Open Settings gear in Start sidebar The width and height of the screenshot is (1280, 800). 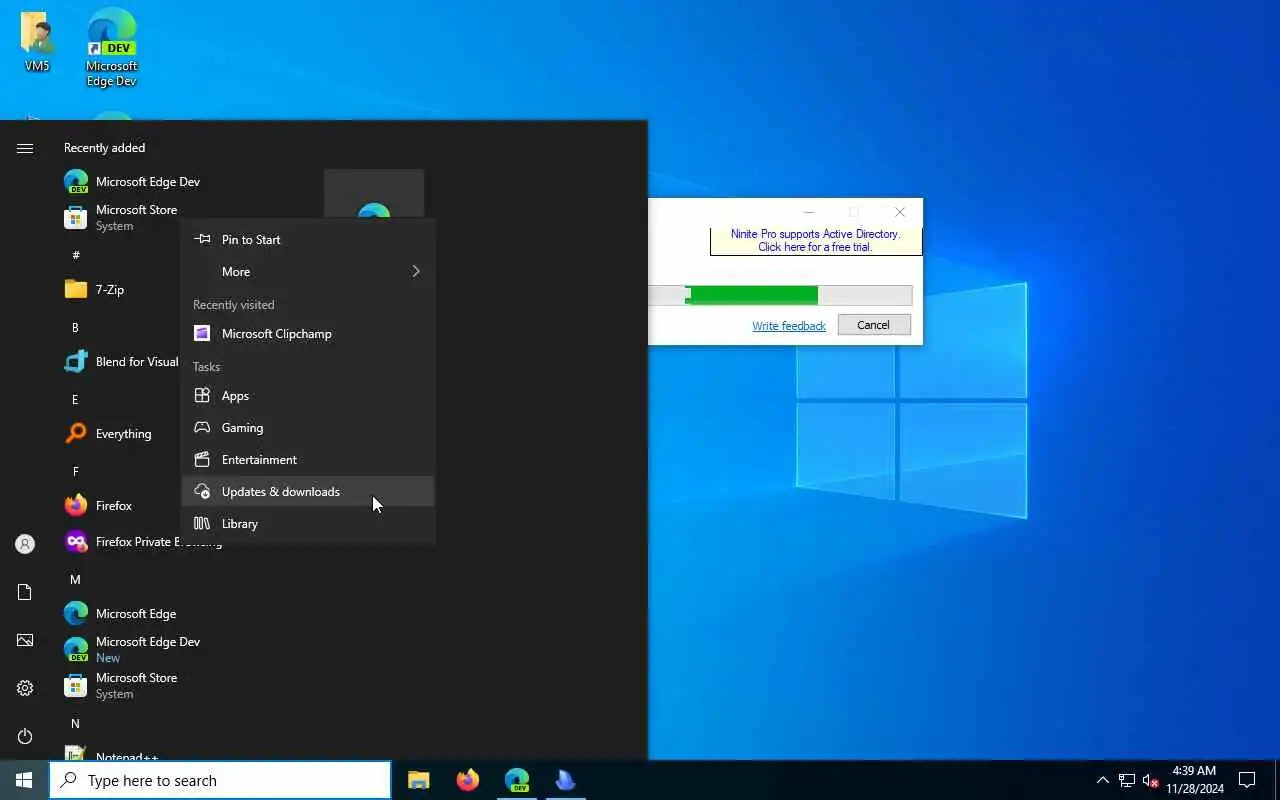click(25, 688)
